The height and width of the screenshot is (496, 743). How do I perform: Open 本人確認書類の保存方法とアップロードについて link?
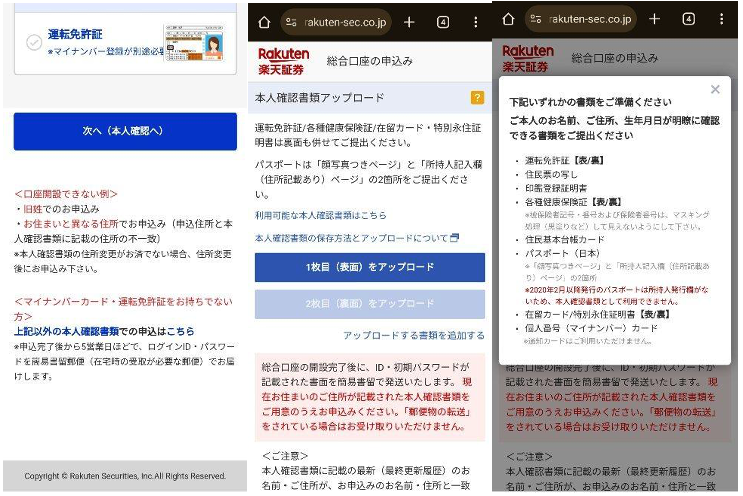[x=351, y=238]
